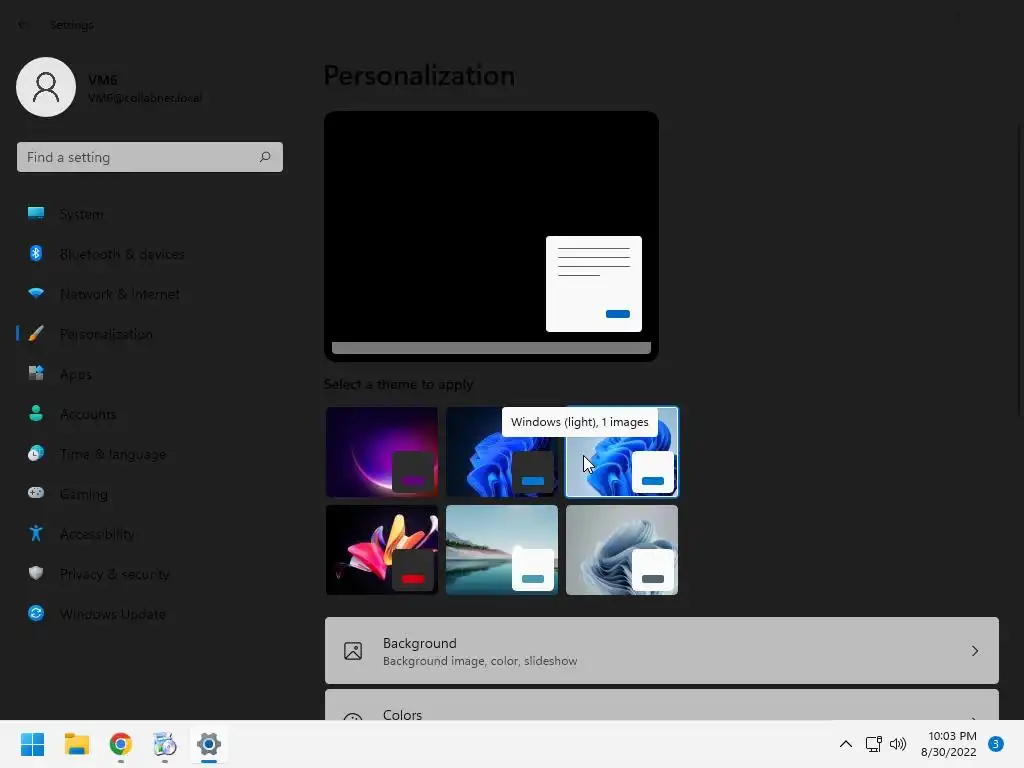
Task: Click the Personalization page heading
Action: (419, 76)
